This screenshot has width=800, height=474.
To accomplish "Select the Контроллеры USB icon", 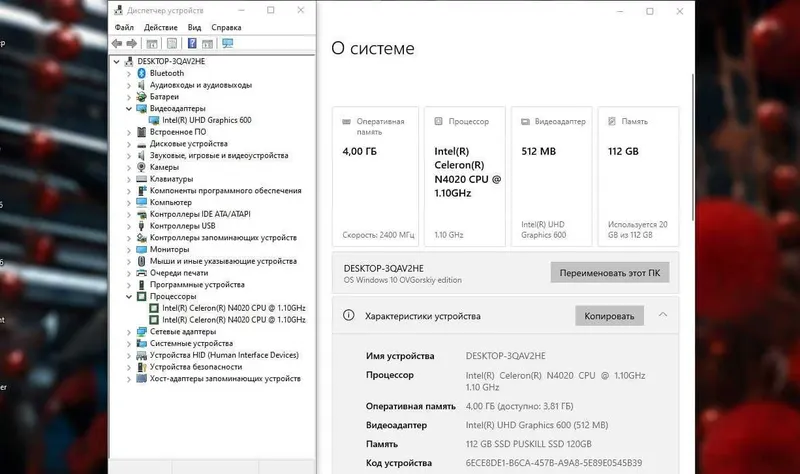I will click(142, 226).
